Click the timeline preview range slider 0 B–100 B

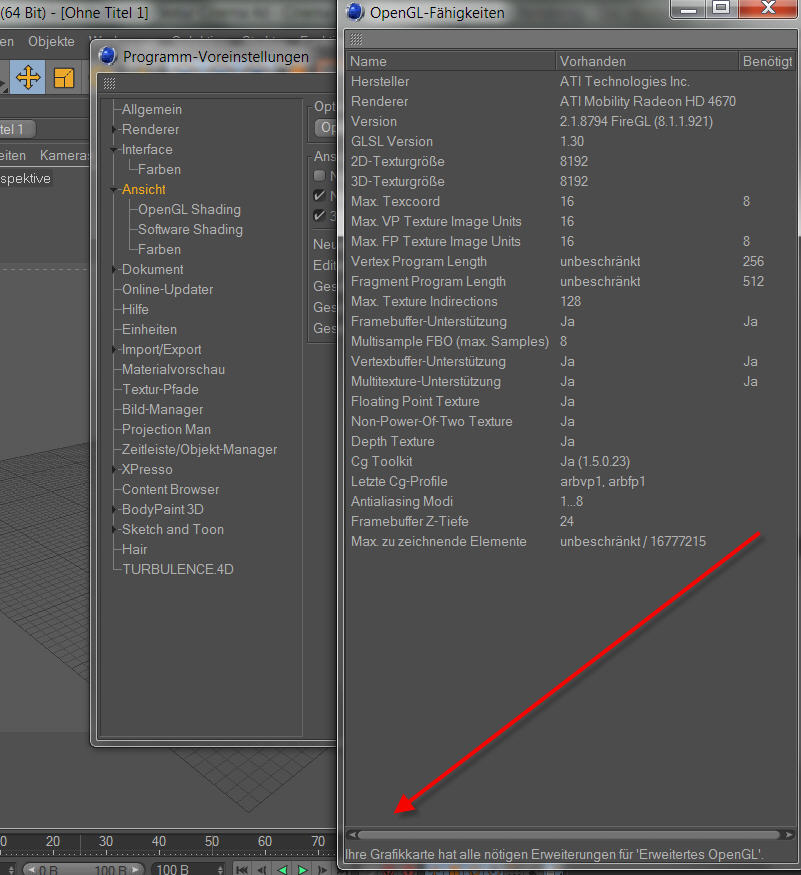[x=83, y=869]
